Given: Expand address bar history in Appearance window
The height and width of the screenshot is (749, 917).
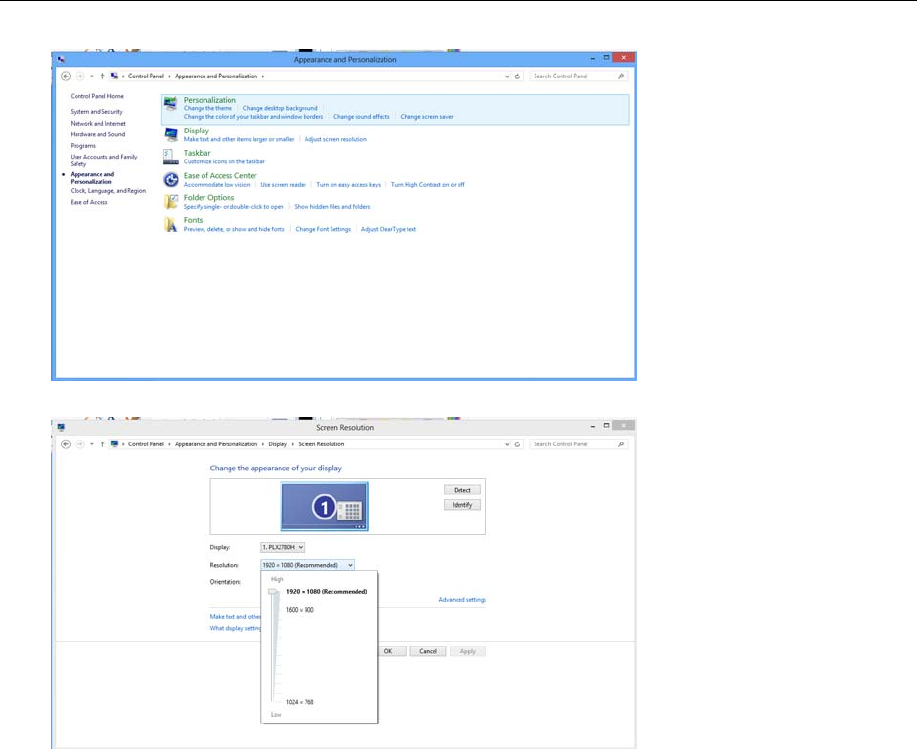Looking at the screenshot, I should [x=506, y=76].
